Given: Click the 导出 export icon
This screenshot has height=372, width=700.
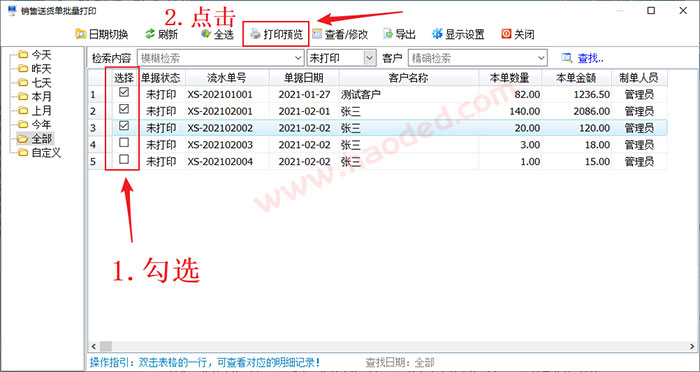Looking at the screenshot, I should click(388, 34).
